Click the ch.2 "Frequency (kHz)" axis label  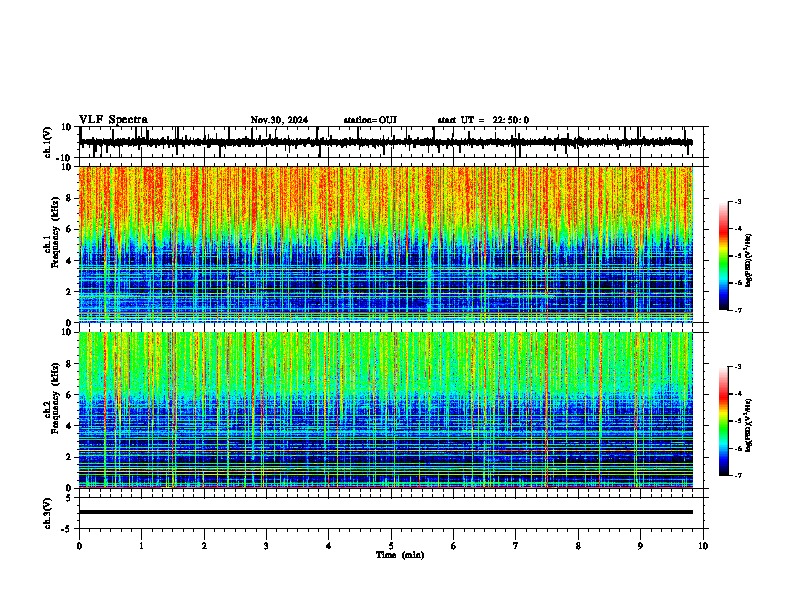[55, 398]
